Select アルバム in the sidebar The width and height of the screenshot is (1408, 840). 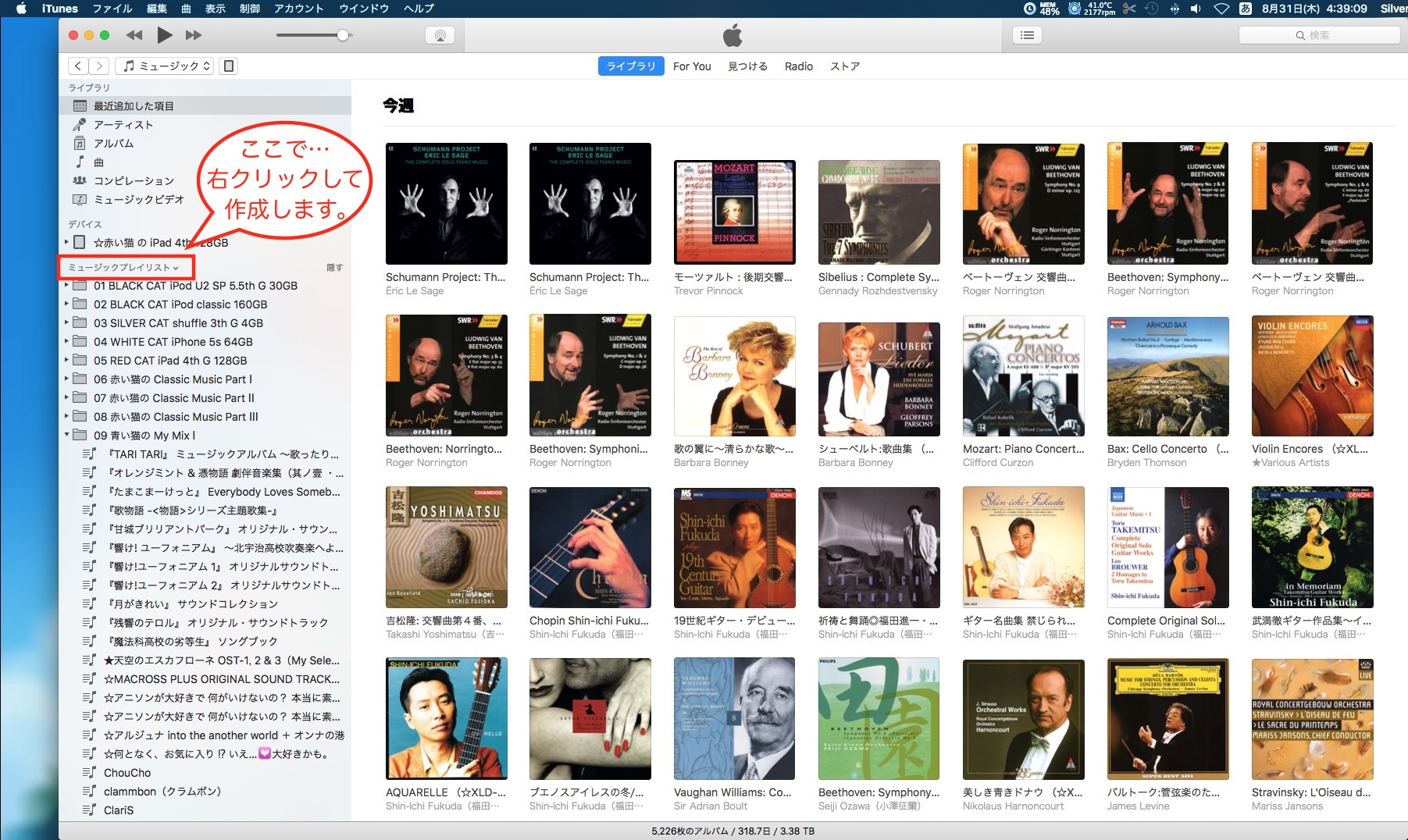click(205, 144)
